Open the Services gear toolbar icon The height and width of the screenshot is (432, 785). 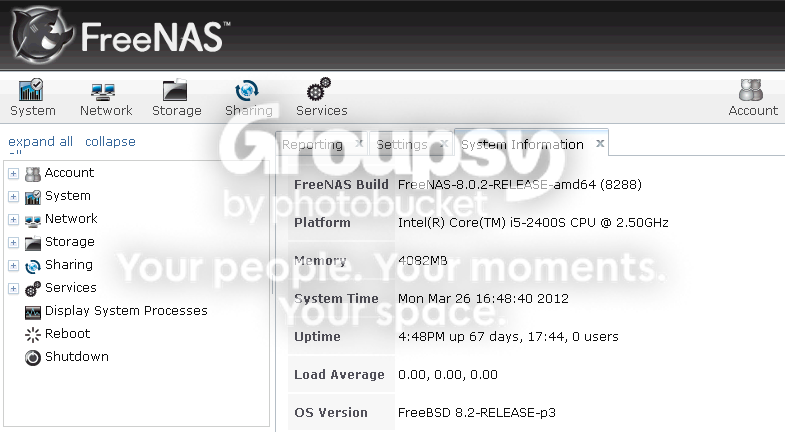[x=319, y=90]
